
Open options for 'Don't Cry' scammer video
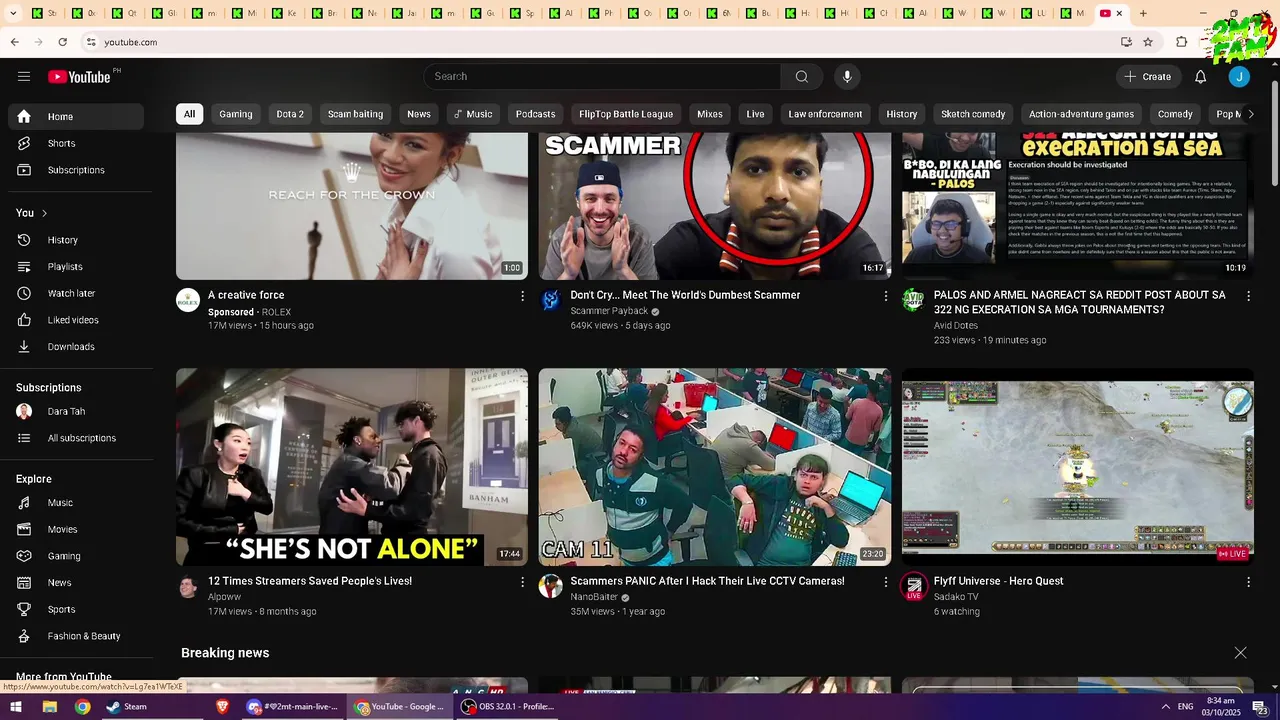click(x=885, y=296)
